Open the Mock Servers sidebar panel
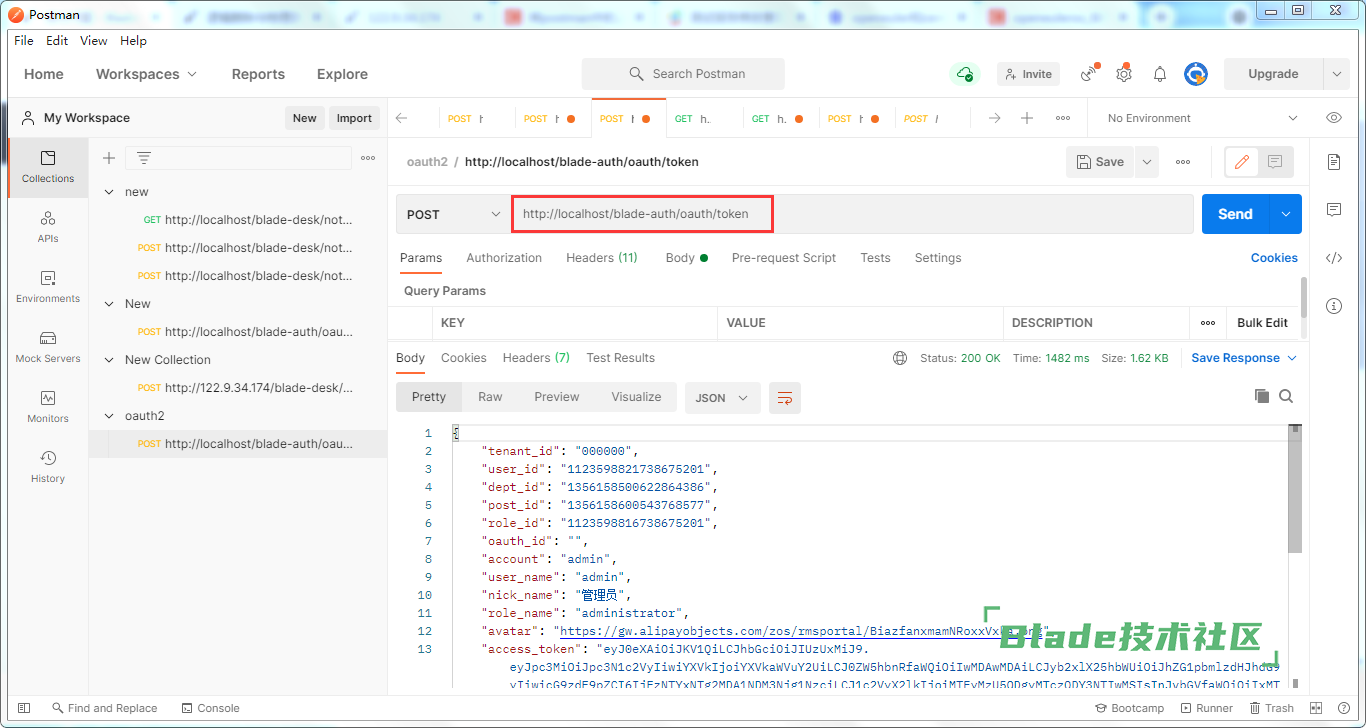 (48, 347)
